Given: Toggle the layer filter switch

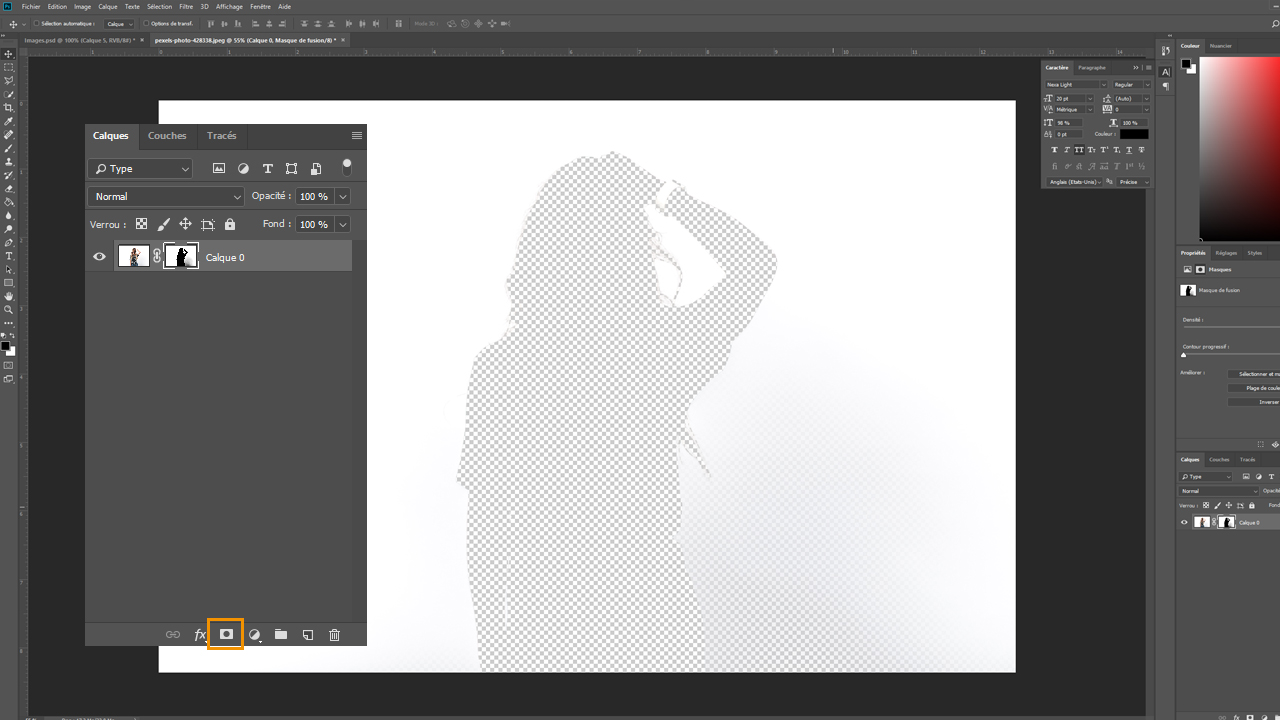Looking at the screenshot, I should coord(347,167).
